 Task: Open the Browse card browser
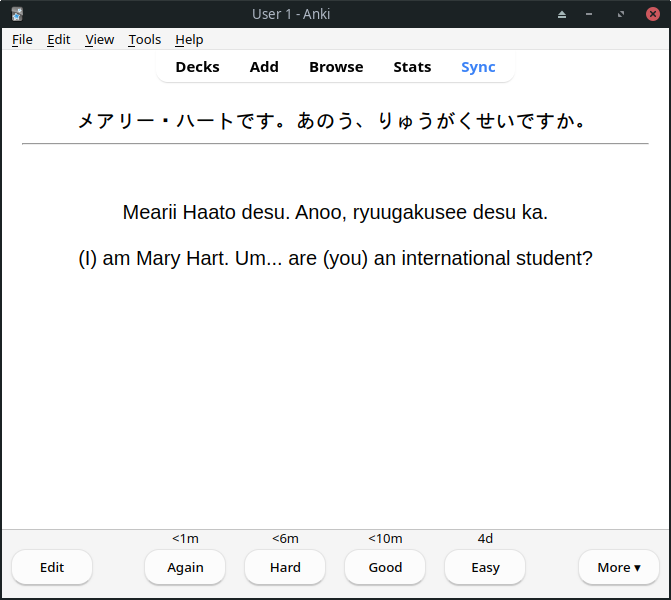(x=336, y=67)
